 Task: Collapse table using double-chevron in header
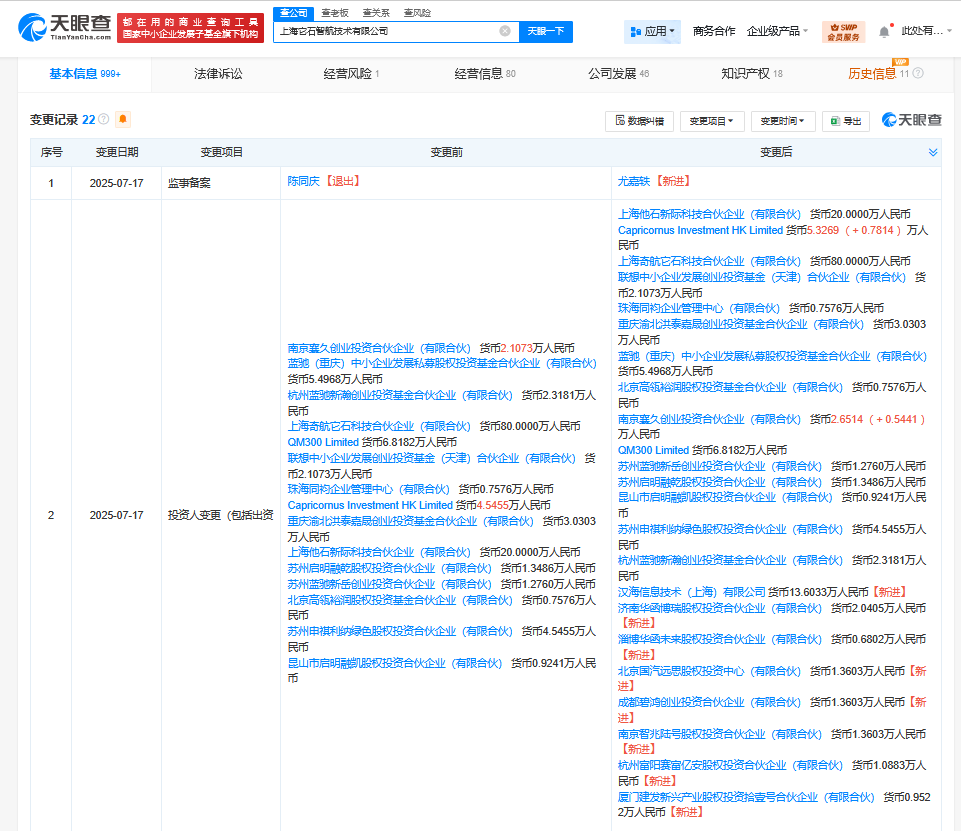933,152
